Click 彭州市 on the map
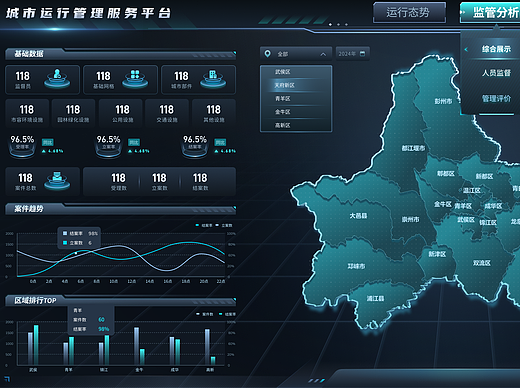520x390 pixels. [x=443, y=101]
